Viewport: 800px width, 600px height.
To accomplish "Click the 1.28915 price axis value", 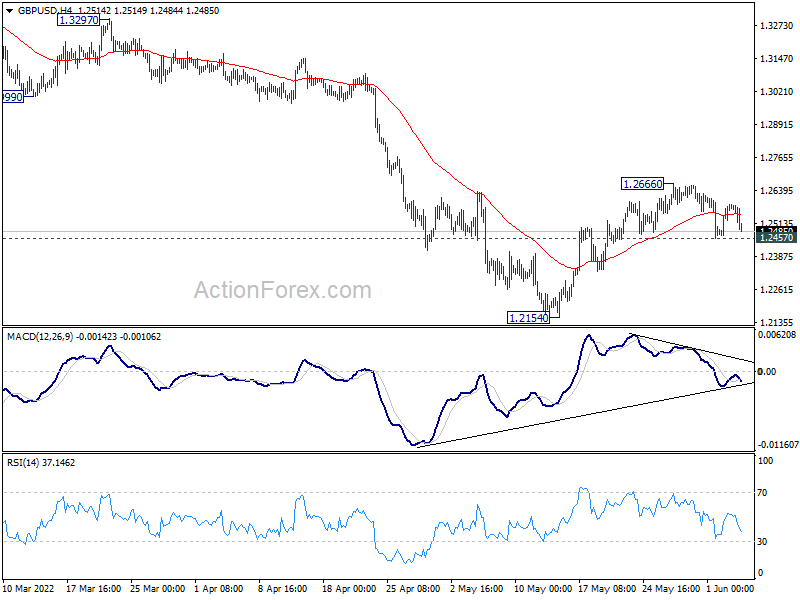I will tap(777, 124).
